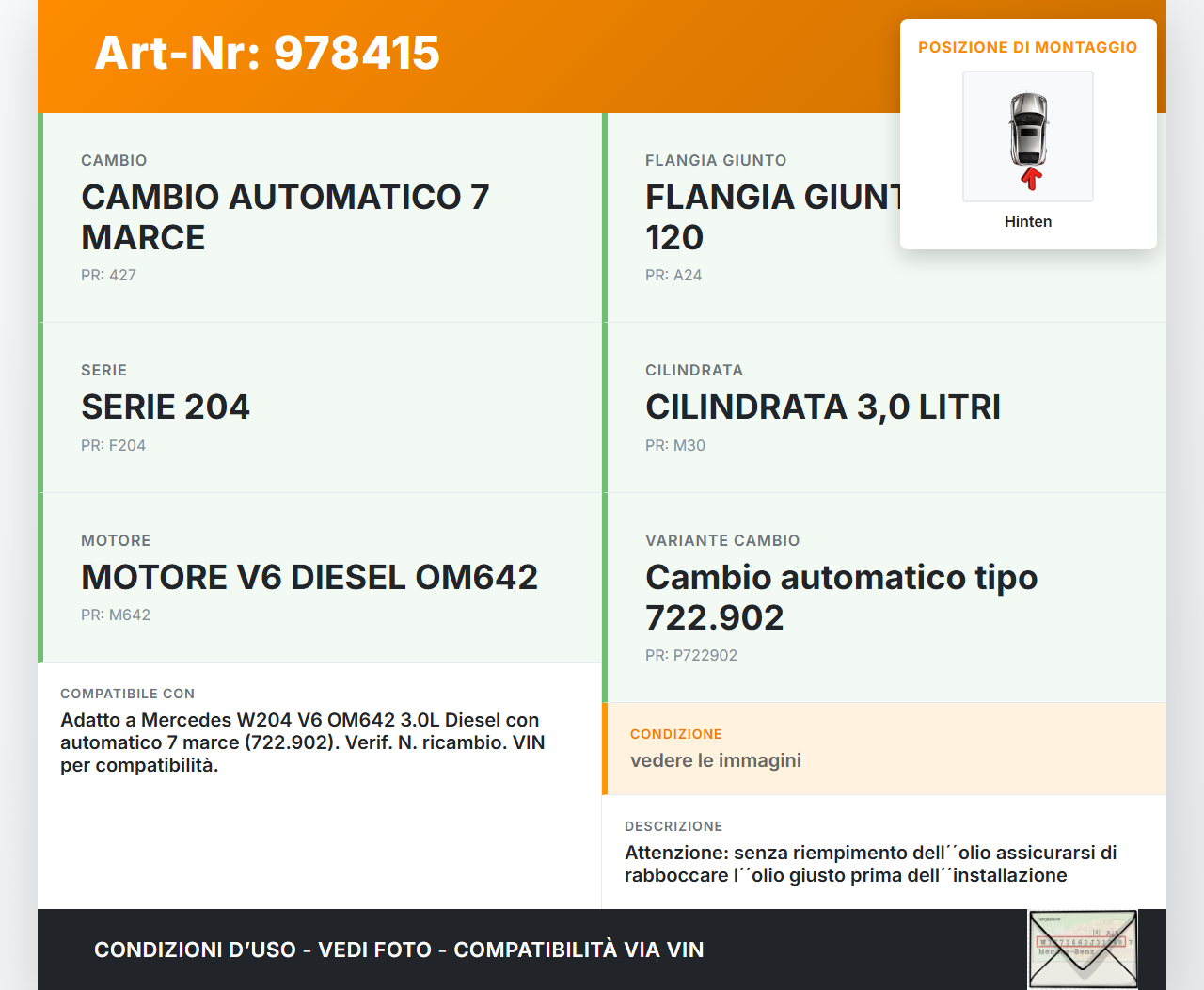The width and height of the screenshot is (1204, 990).
Task: Click the PR: A24 code
Action: 673,275
